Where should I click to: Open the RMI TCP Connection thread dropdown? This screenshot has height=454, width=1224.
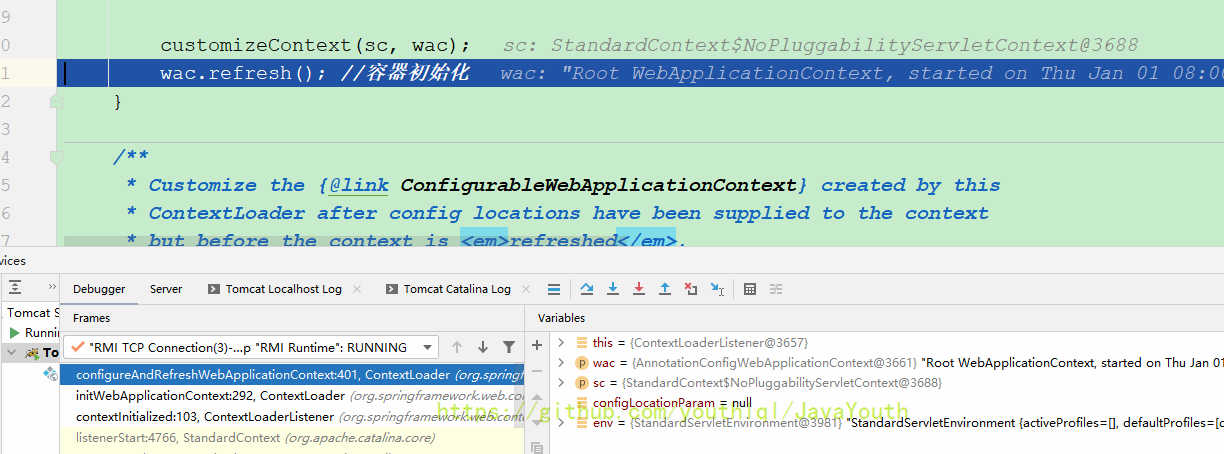tap(428, 347)
